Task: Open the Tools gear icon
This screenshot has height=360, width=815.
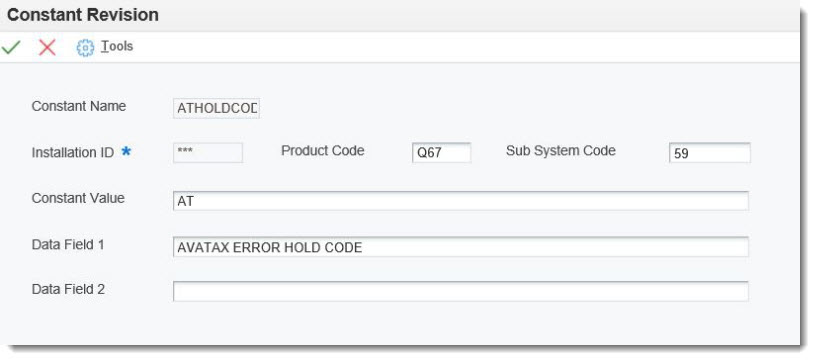Action: point(85,48)
